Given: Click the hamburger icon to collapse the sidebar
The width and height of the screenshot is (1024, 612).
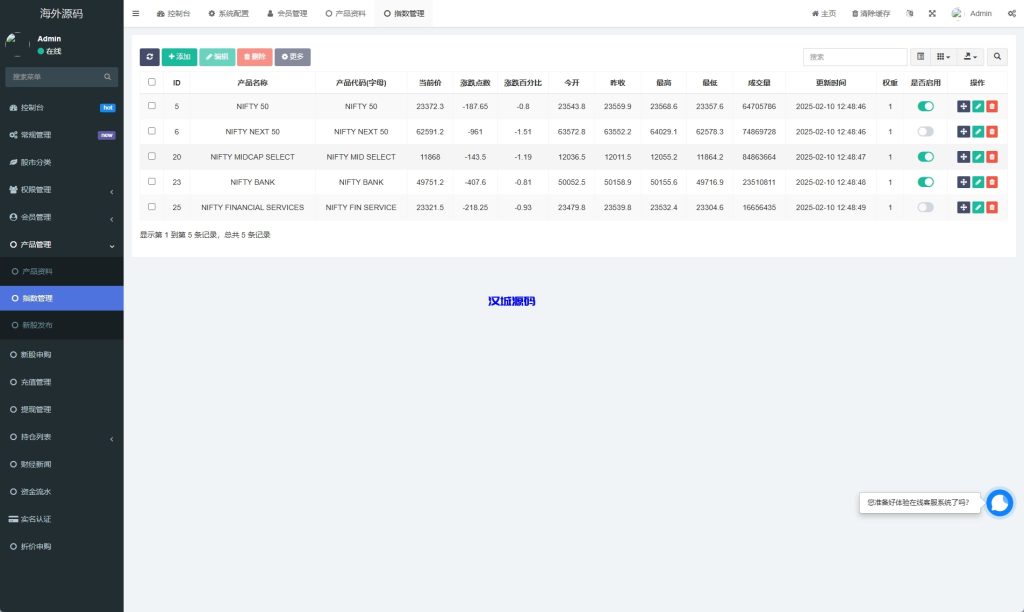Looking at the screenshot, I should pyautogui.click(x=135, y=13).
